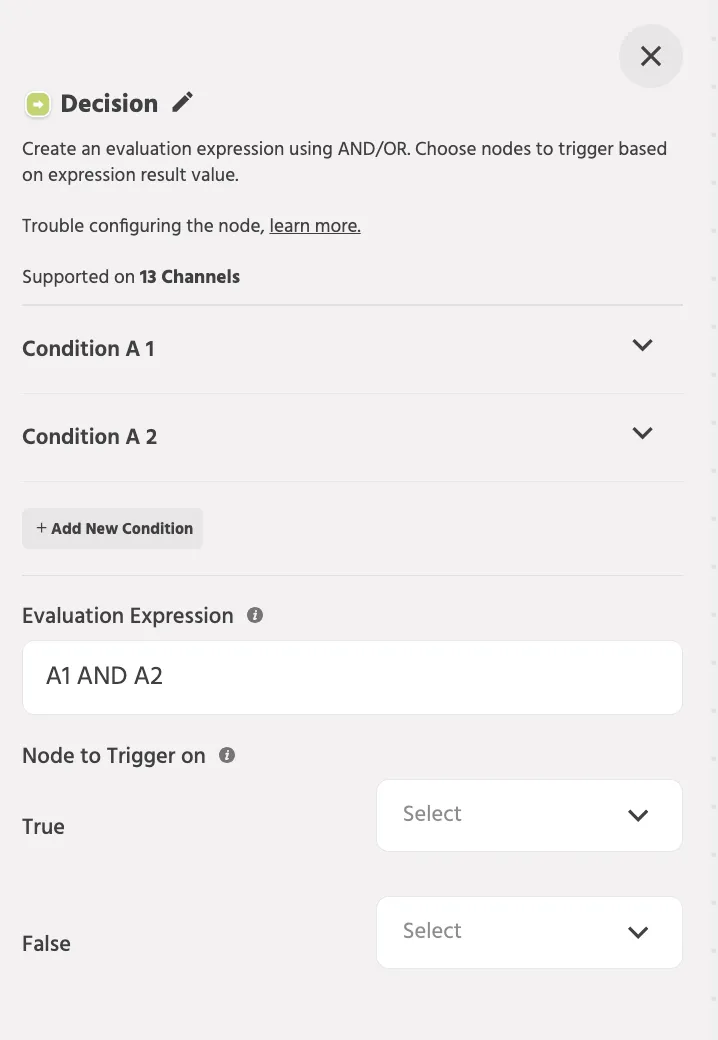
Task: Click the green Decision node icon
Action: coord(38,104)
